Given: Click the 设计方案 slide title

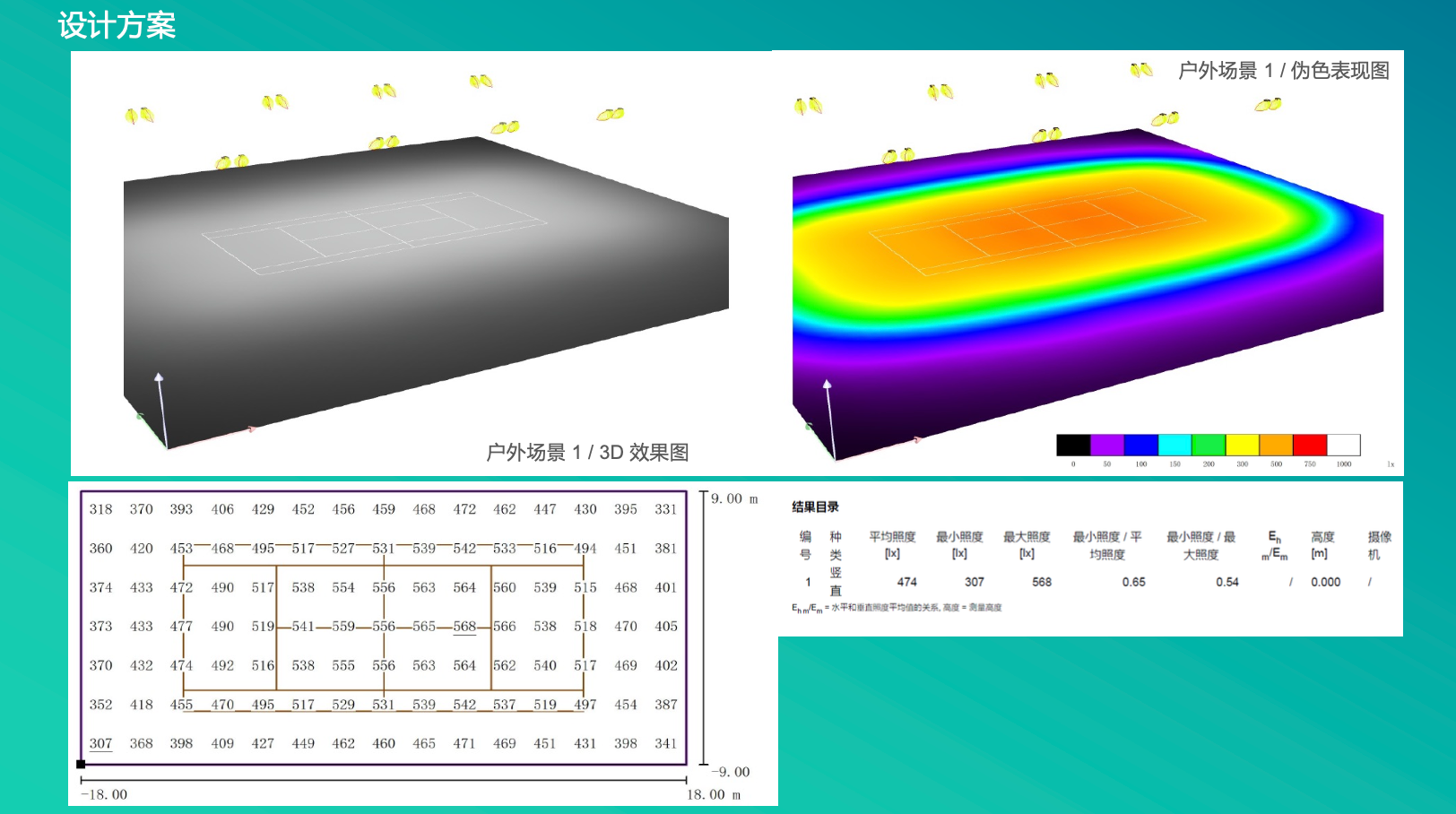Looking at the screenshot, I should coord(117,25).
